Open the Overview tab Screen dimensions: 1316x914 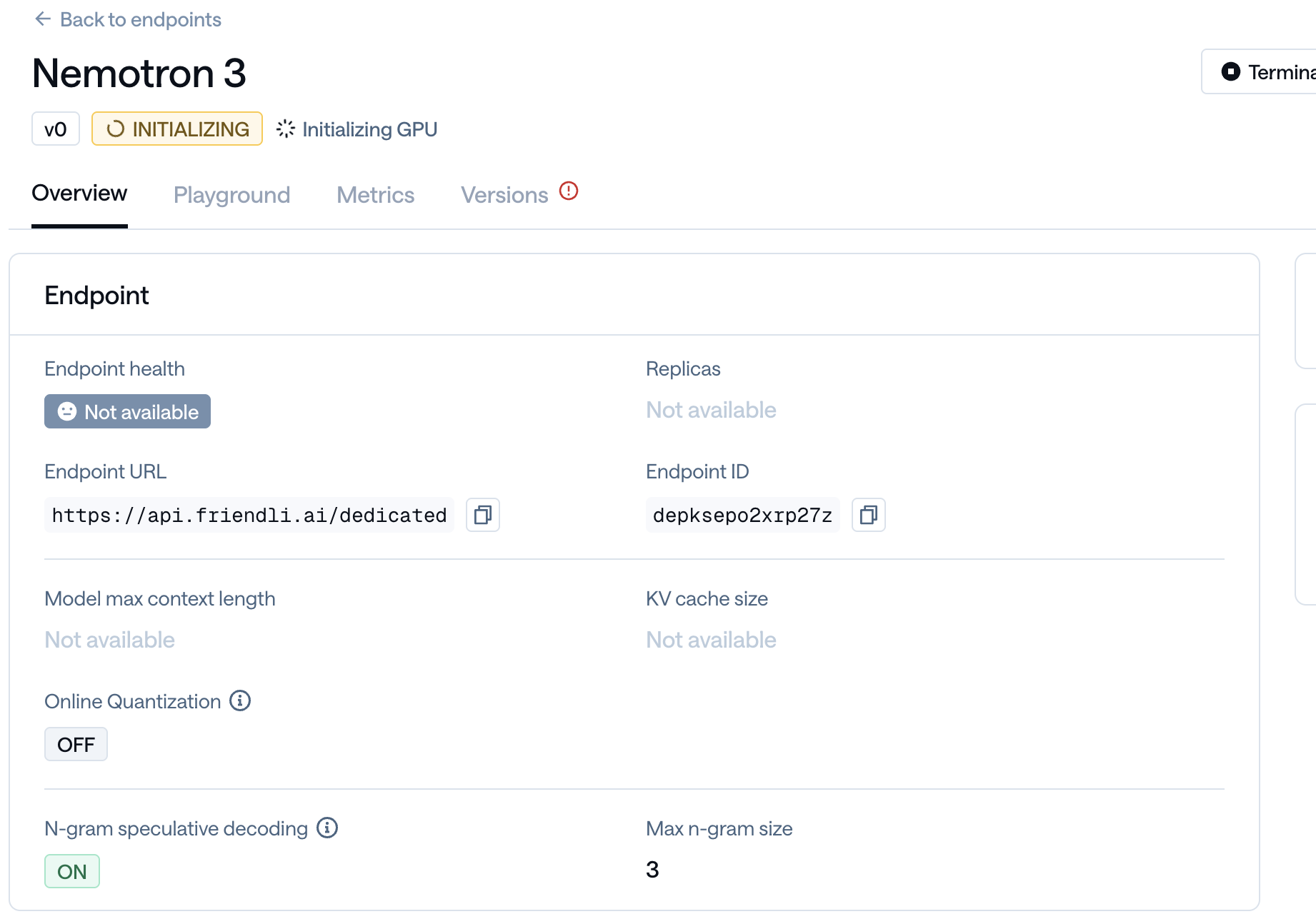[79, 194]
